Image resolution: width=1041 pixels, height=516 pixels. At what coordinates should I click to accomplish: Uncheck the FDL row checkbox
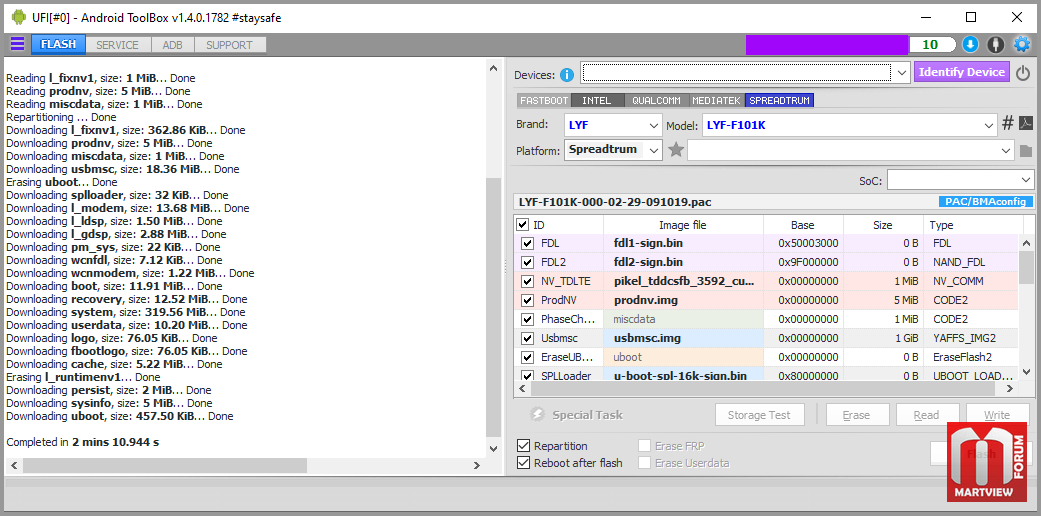[x=527, y=244]
